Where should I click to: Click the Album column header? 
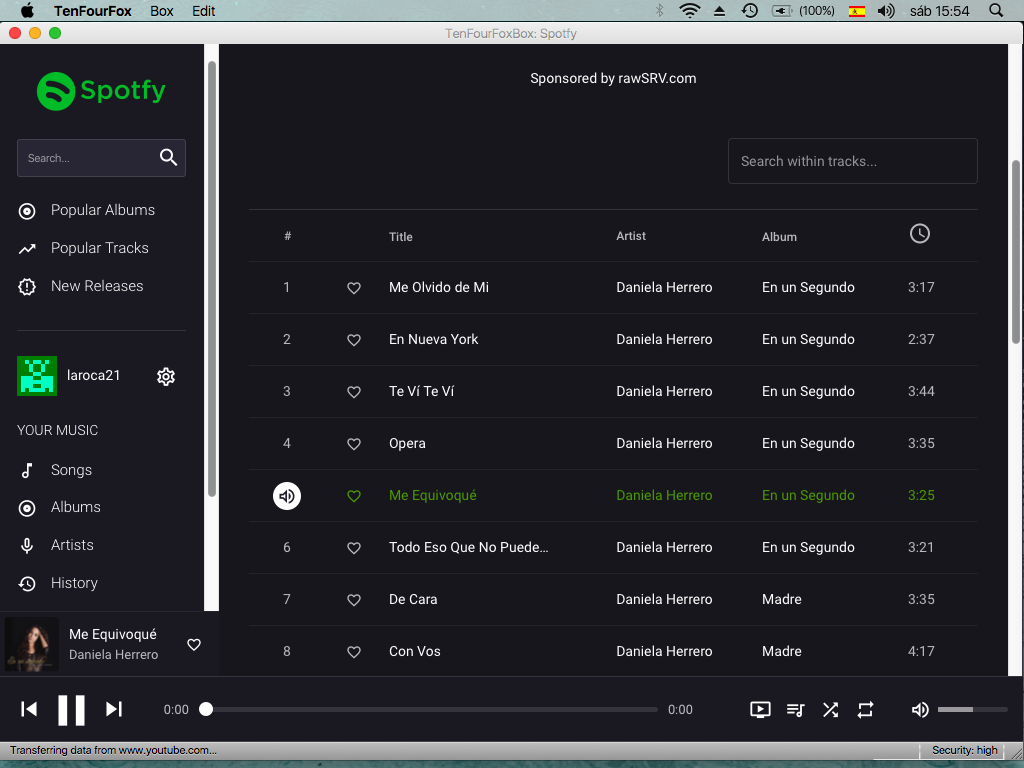pos(779,237)
